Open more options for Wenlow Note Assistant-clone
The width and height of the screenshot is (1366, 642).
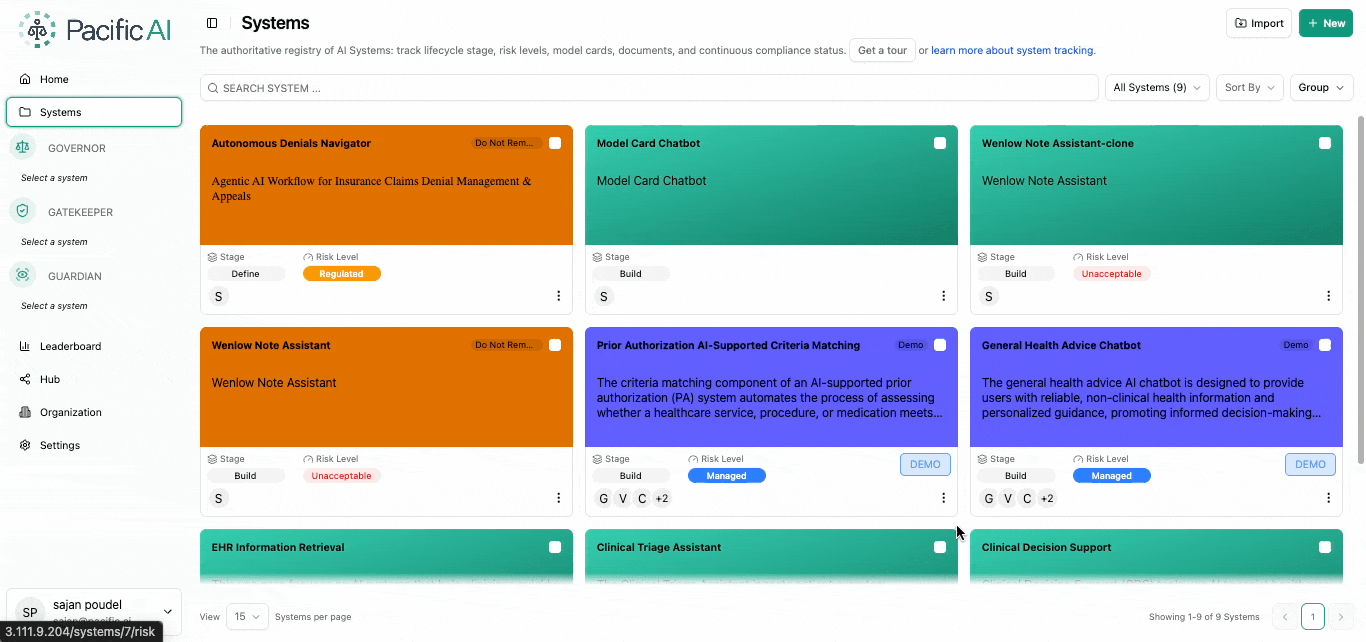pos(1328,296)
